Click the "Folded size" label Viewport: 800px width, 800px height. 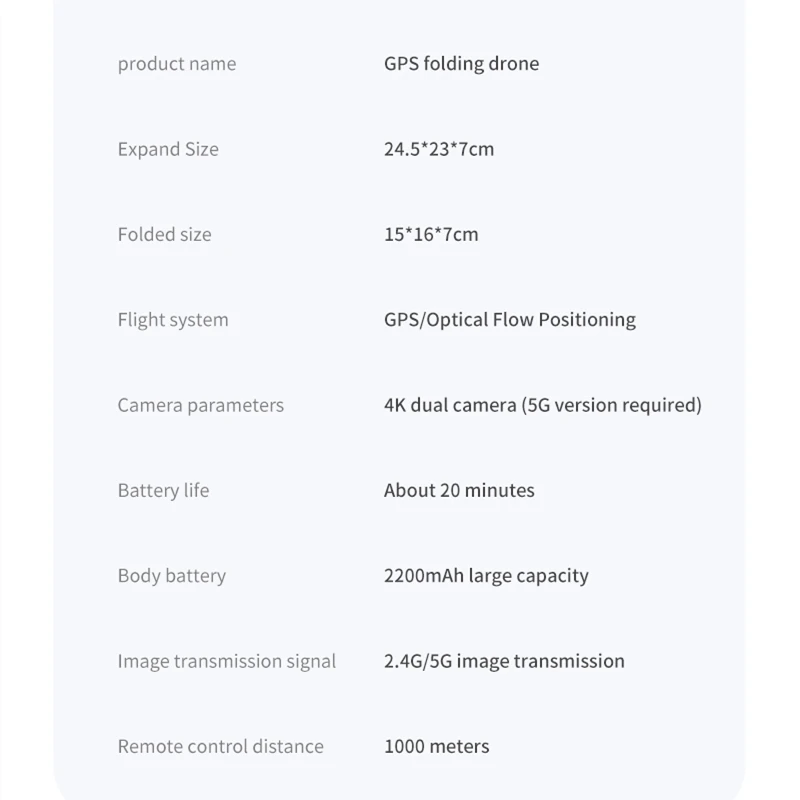(165, 235)
